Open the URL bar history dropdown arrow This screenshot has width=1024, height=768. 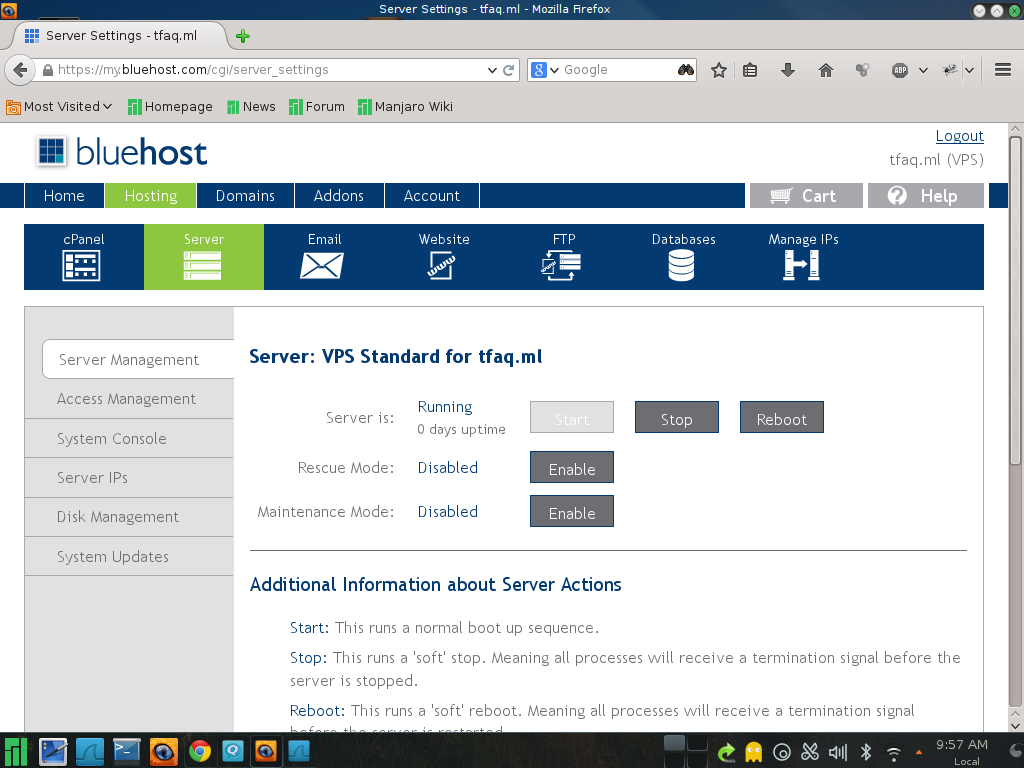(492, 70)
